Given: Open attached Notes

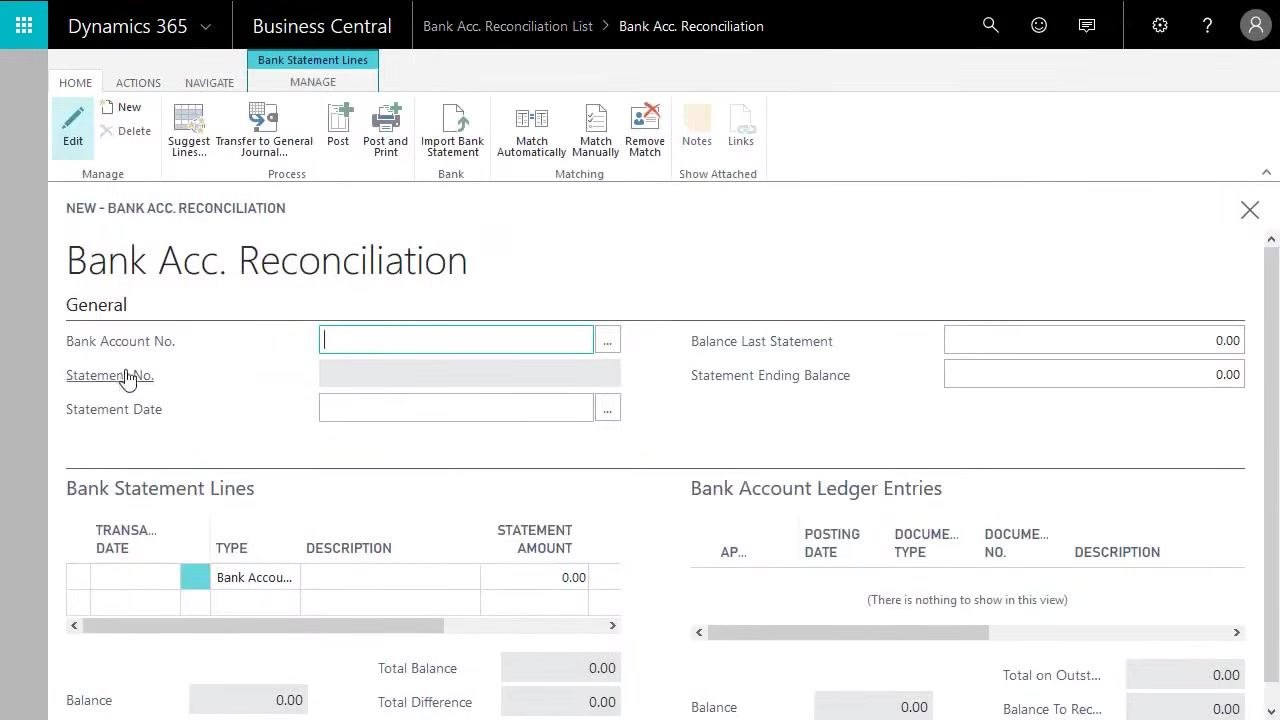Looking at the screenshot, I should coord(697,127).
